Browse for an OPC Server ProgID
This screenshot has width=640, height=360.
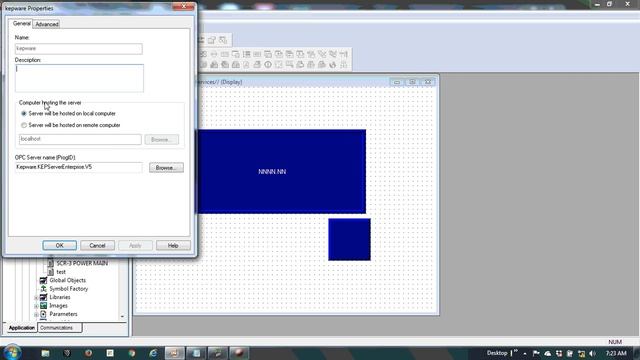(x=166, y=168)
